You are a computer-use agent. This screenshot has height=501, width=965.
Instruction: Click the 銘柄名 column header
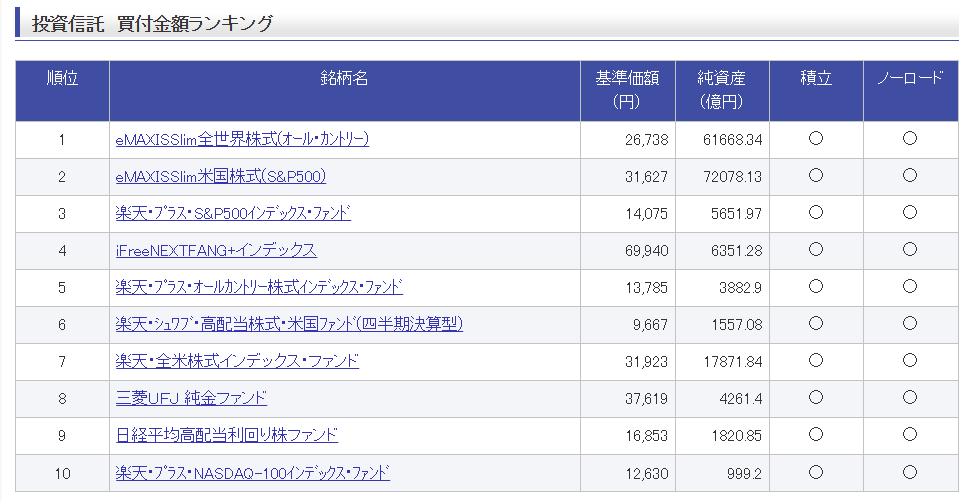(345, 90)
